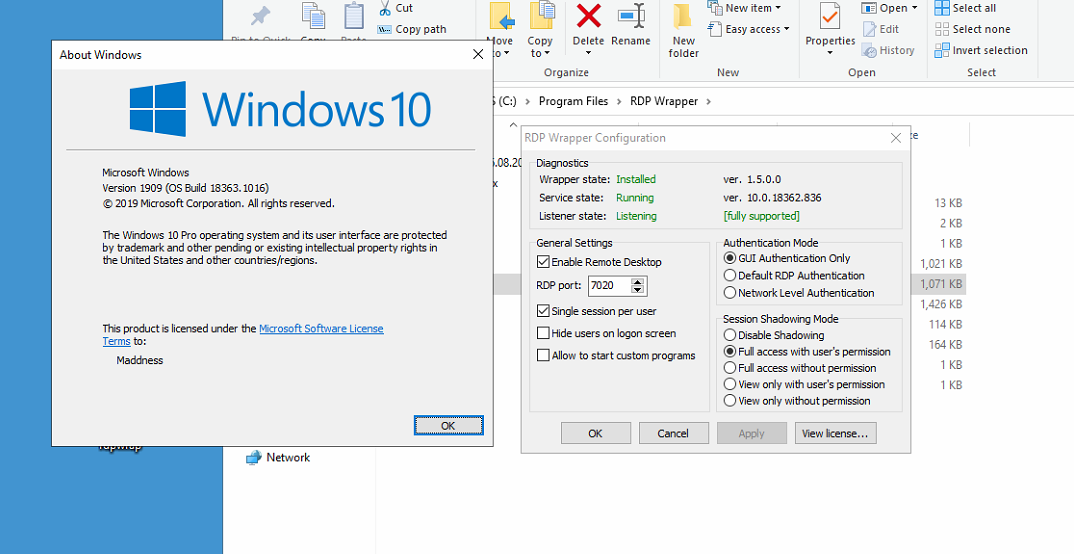This screenshot has height=554, width=1074.
Task: Click the New folder icon
Action: tap(682, 17)
